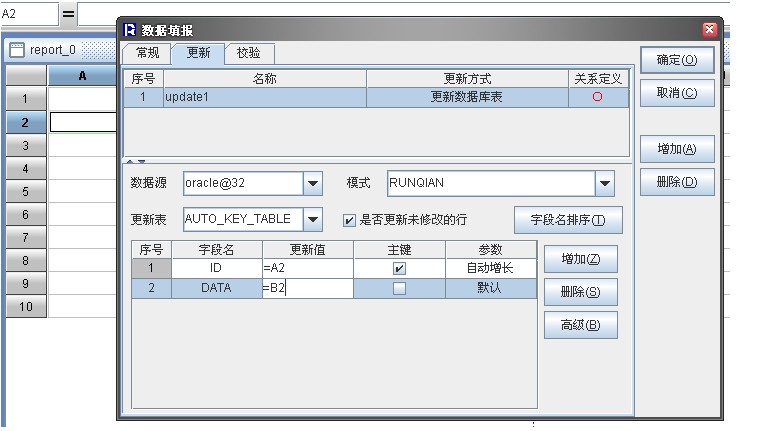Click the 高级(B) button
Viewport: 764px width, 431px height.
pos(580,325)
